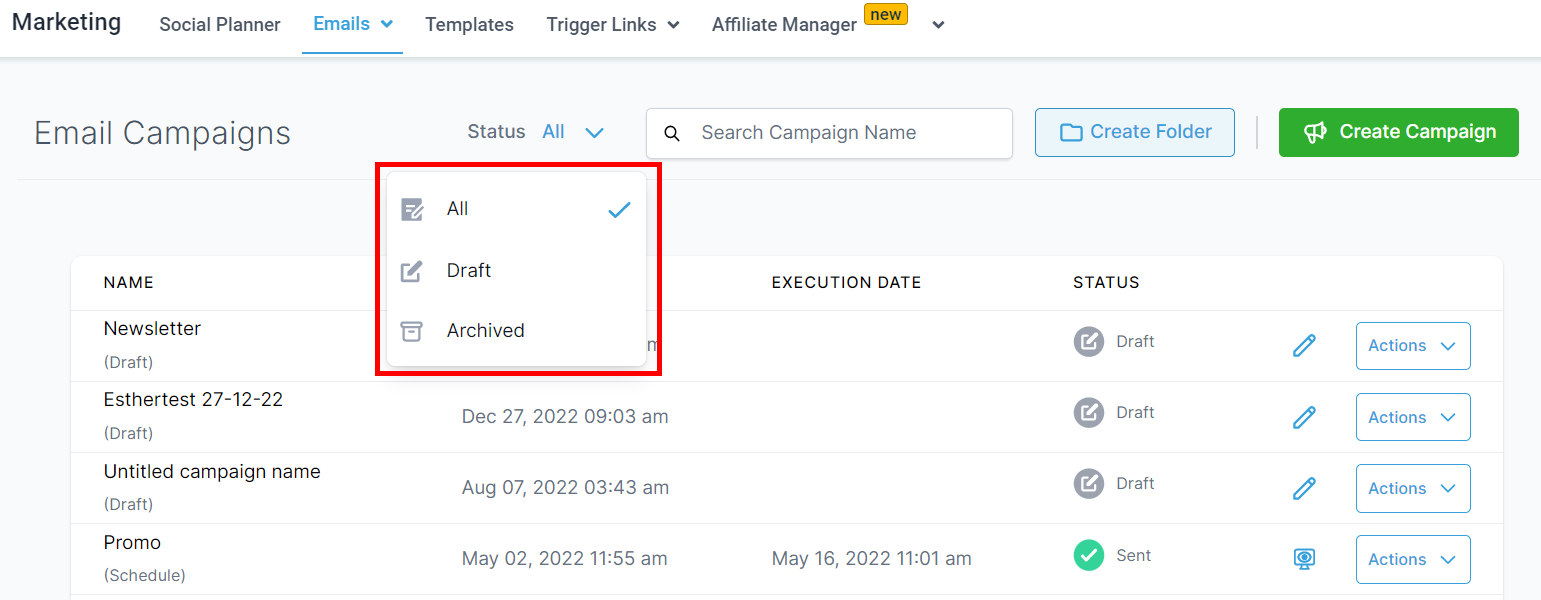Focus the Search Campaign Name field
1541x600 pixels.
click(840, 133)
